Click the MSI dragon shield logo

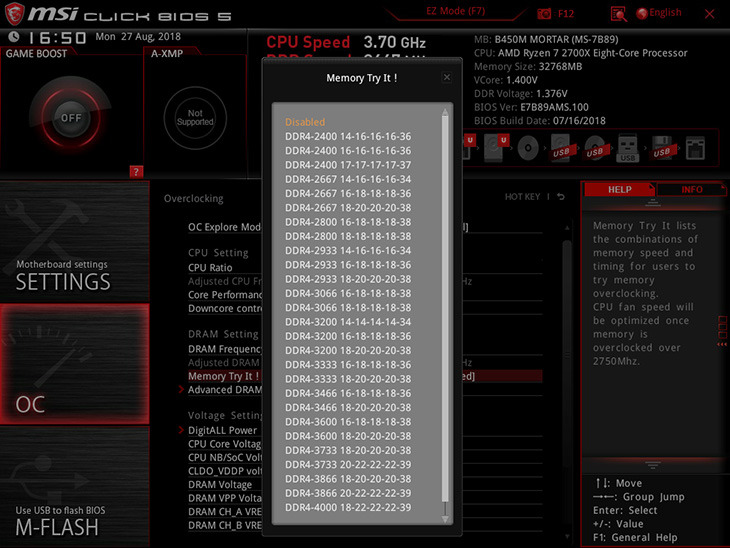coord(16,14)
